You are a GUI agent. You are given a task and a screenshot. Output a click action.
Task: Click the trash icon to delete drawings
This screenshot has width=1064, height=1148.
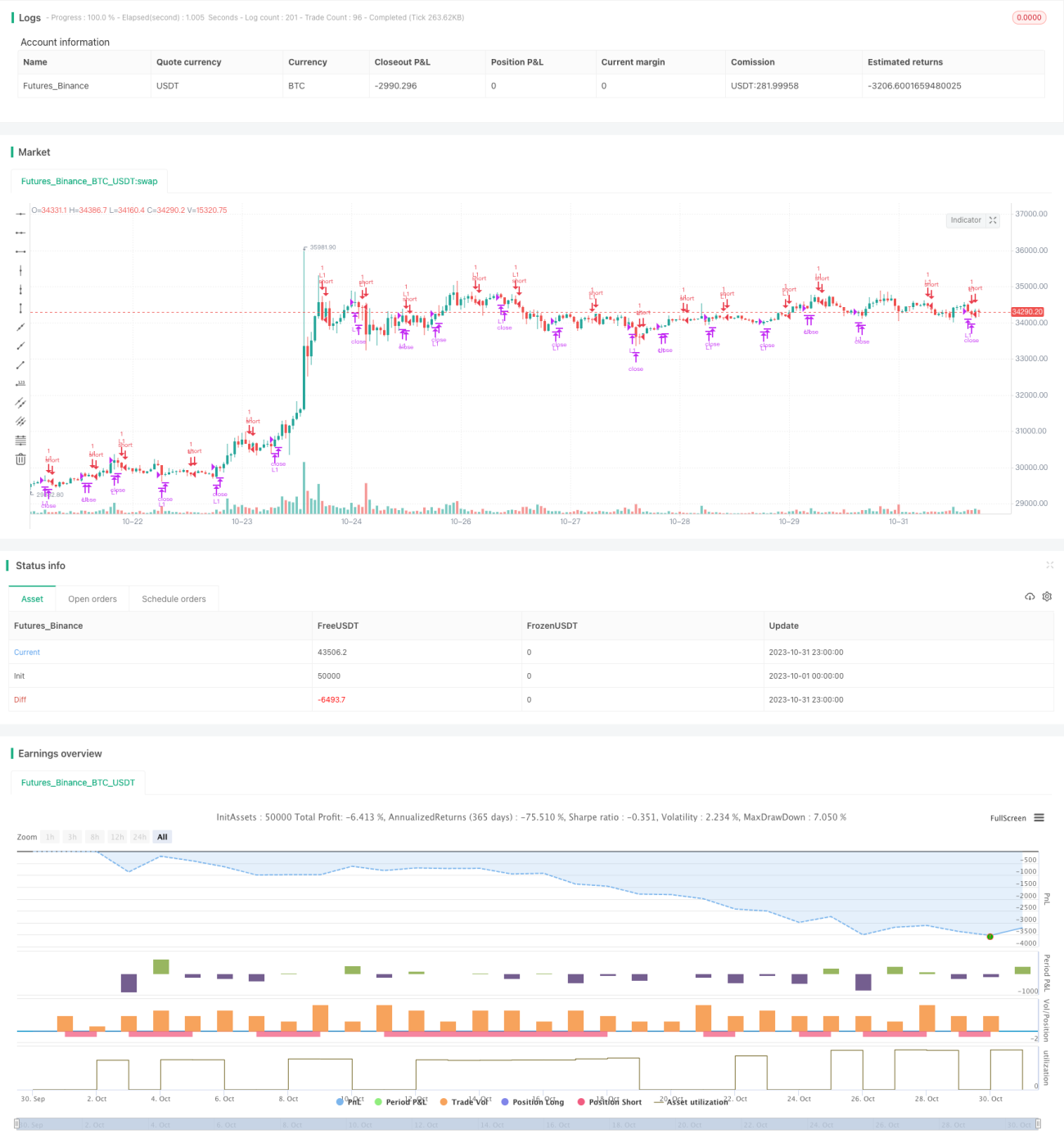[20, 459]
